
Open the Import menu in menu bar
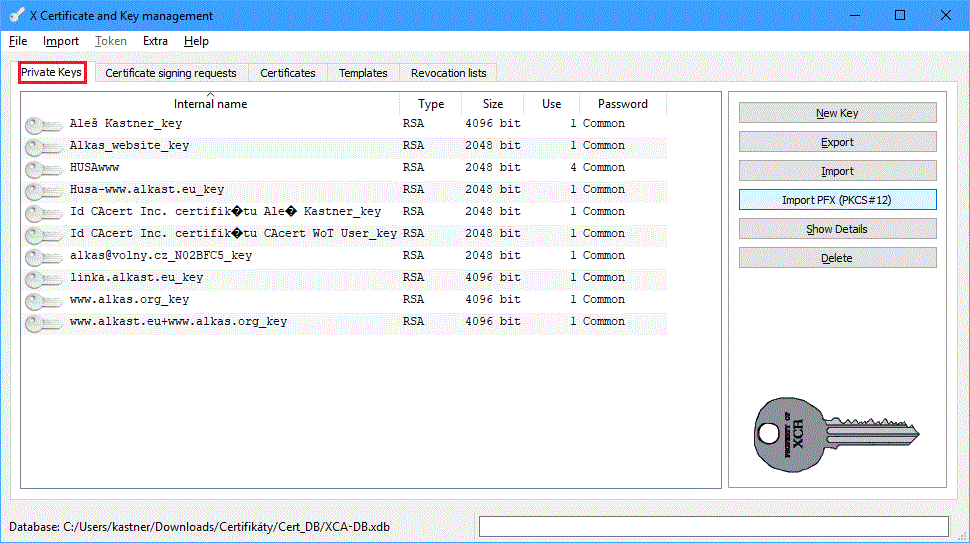(61, 41)
